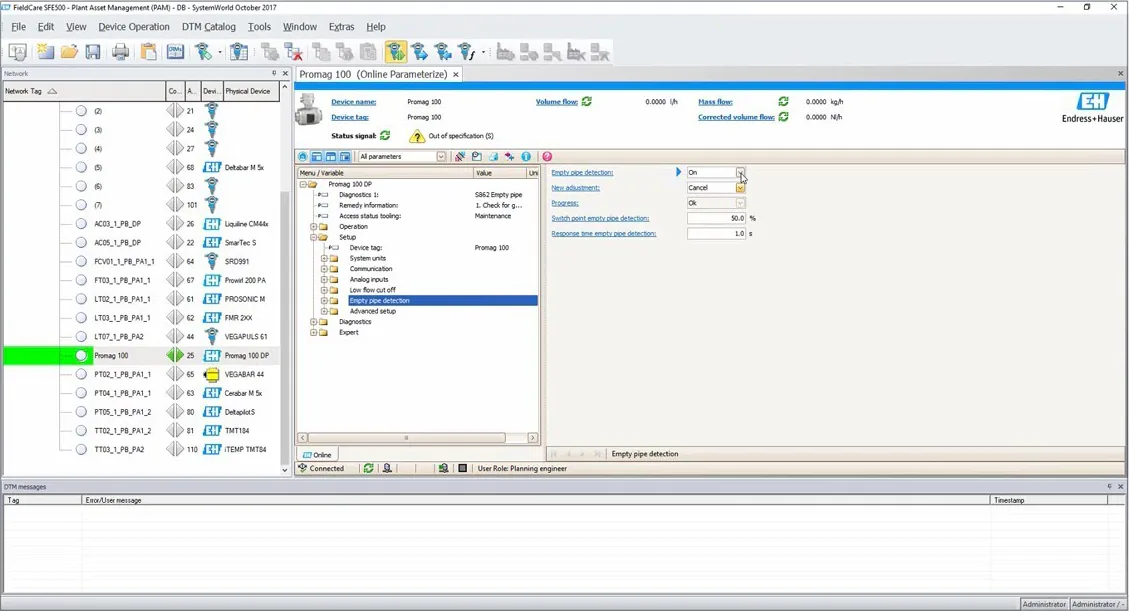
Task: Click the Volume flow link
Action: pyautogui.click(x=557, y=101)
